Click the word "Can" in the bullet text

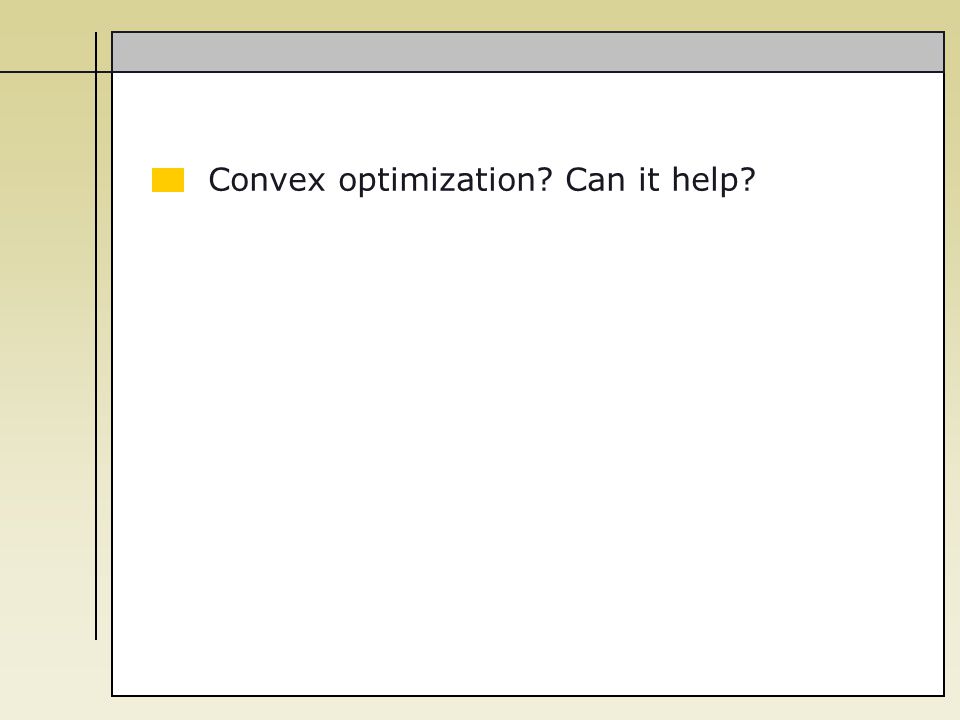(594, 180)
